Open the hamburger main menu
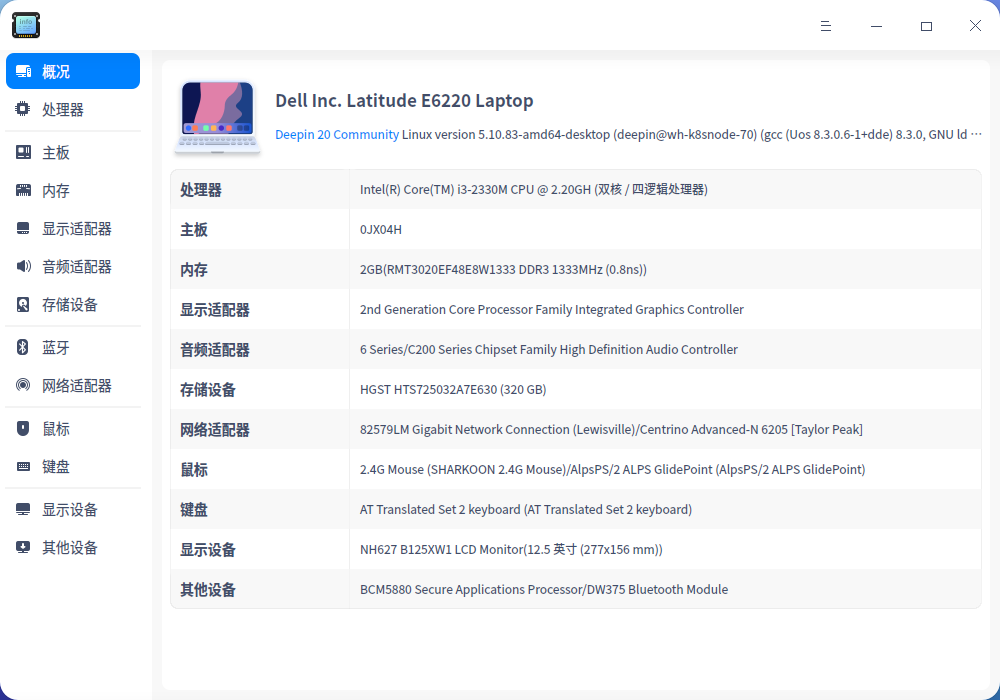 (826, 26)
